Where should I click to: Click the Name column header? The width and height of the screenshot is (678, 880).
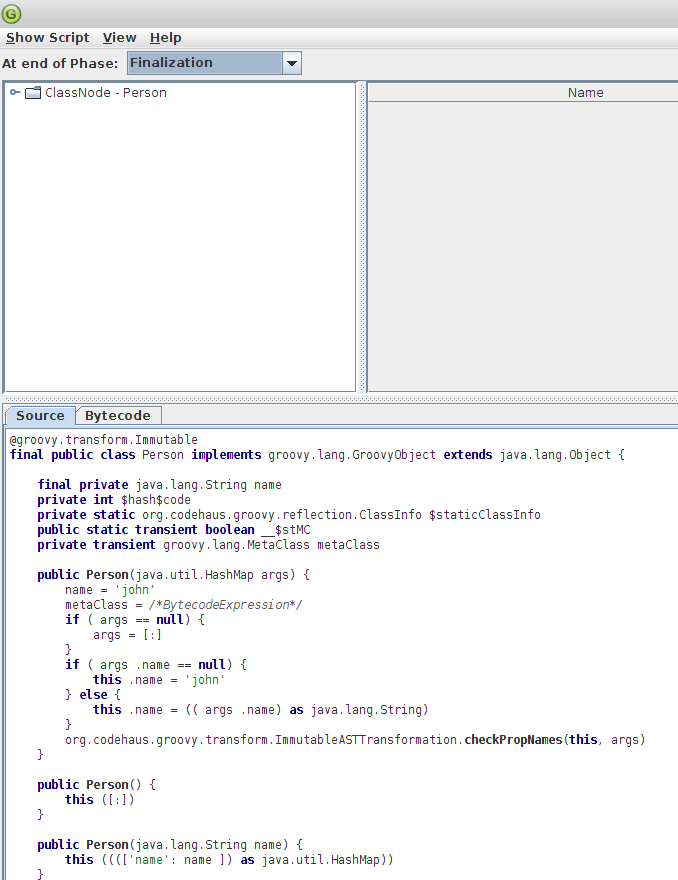click(x=585, y=93)
